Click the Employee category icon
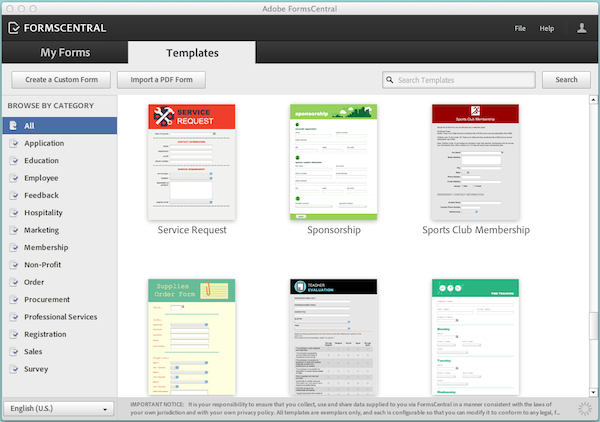The image size is (600, 422). pos(14,178)
